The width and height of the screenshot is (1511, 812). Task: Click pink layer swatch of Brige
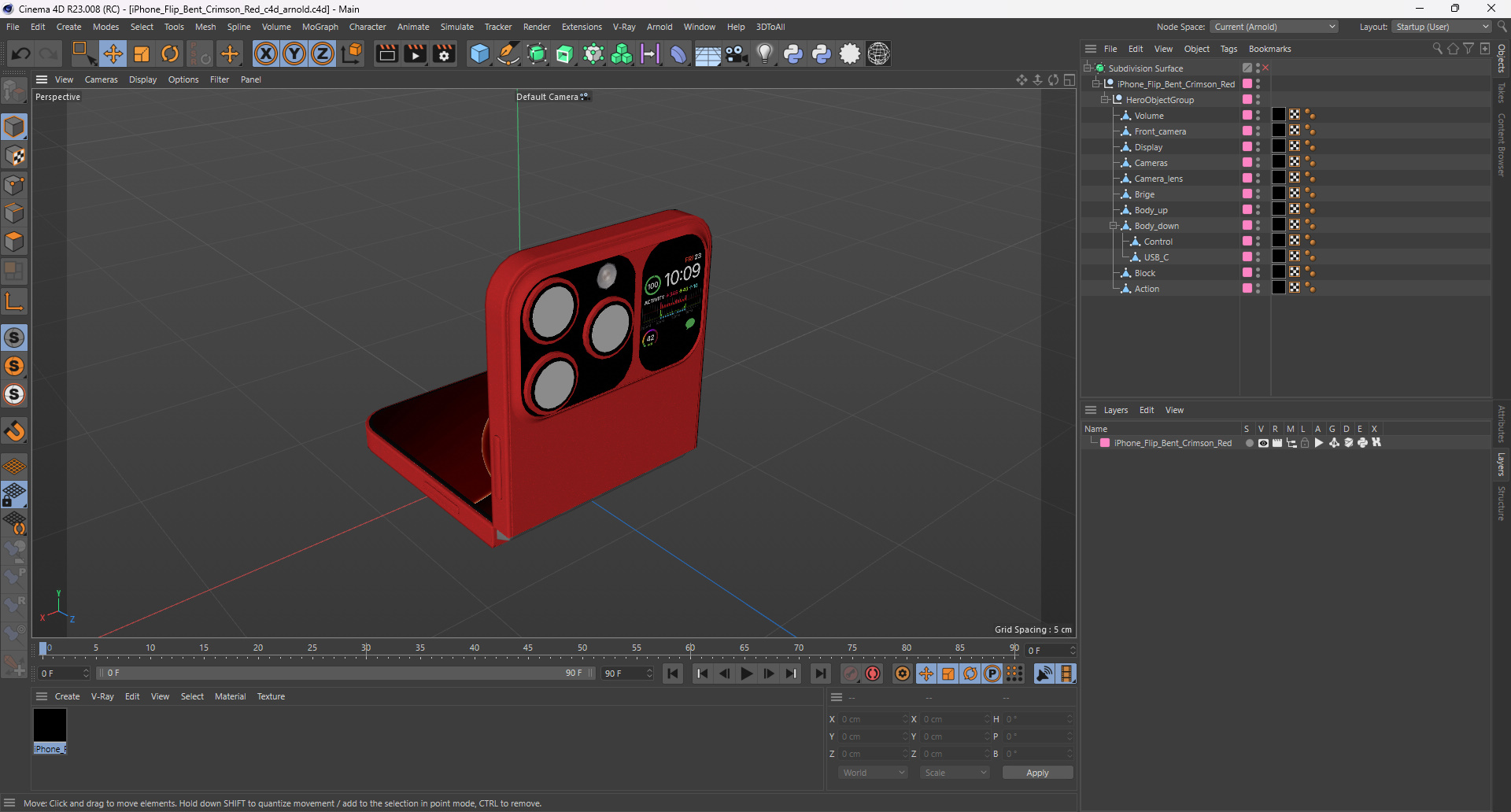click(x=1247, y=194)
